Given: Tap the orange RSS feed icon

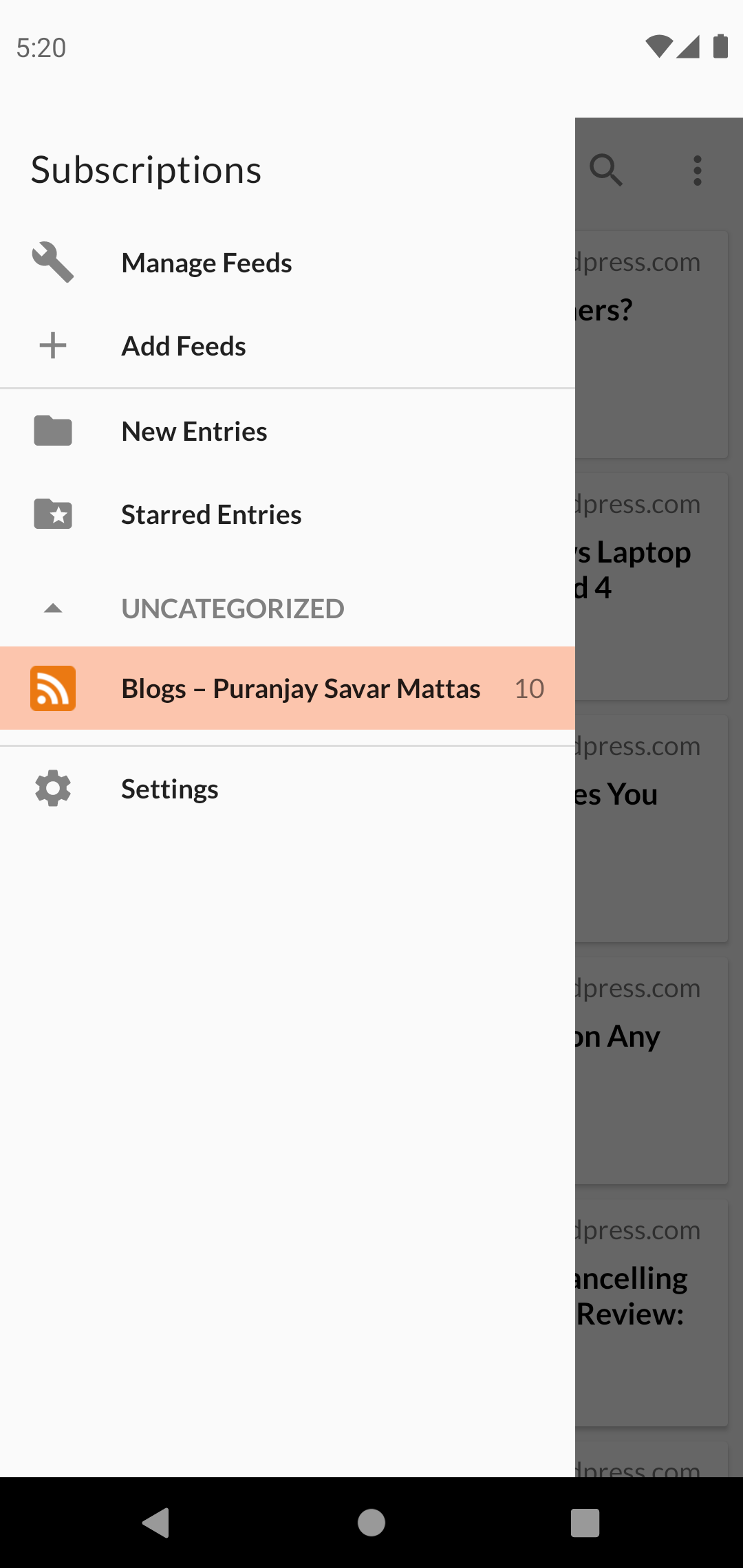Looking at the screenshot, I should (53, 688).
